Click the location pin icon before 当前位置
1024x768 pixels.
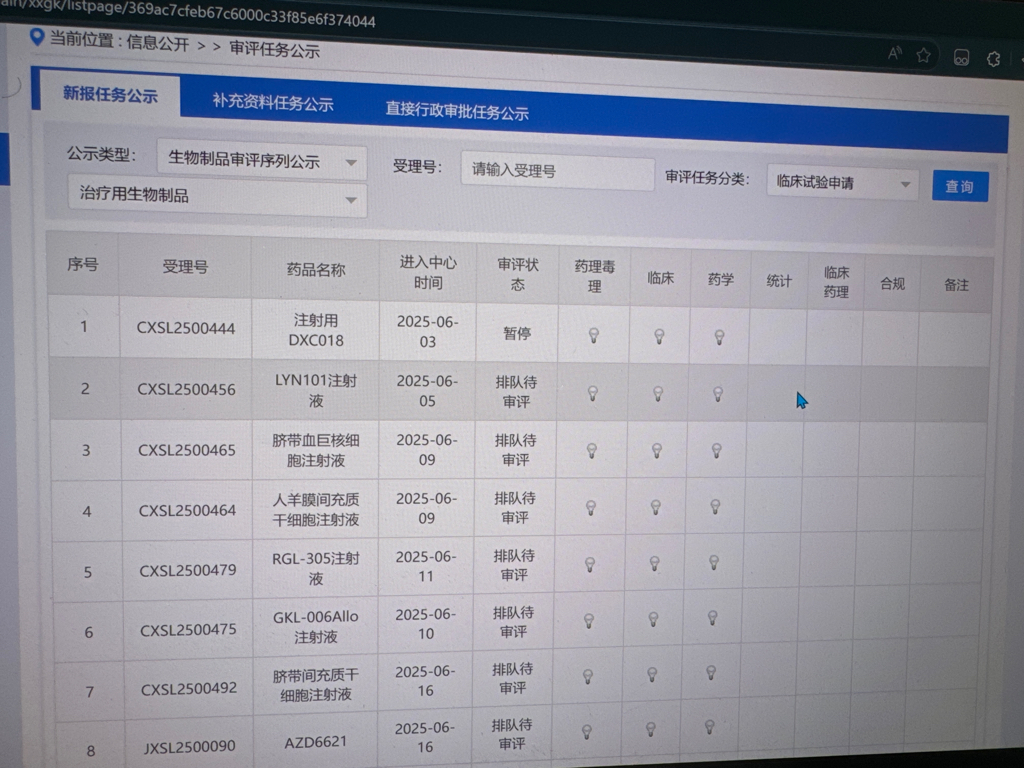[x=37, y=37]
